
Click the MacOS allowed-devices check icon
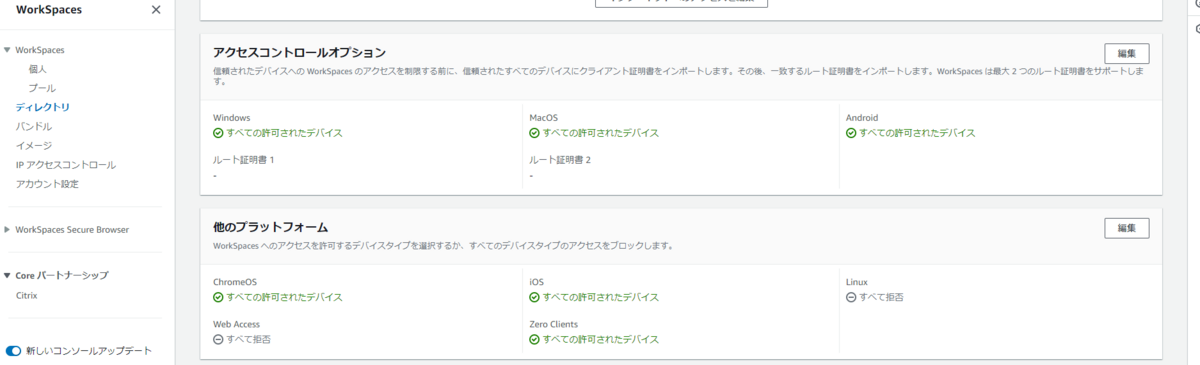534,133
